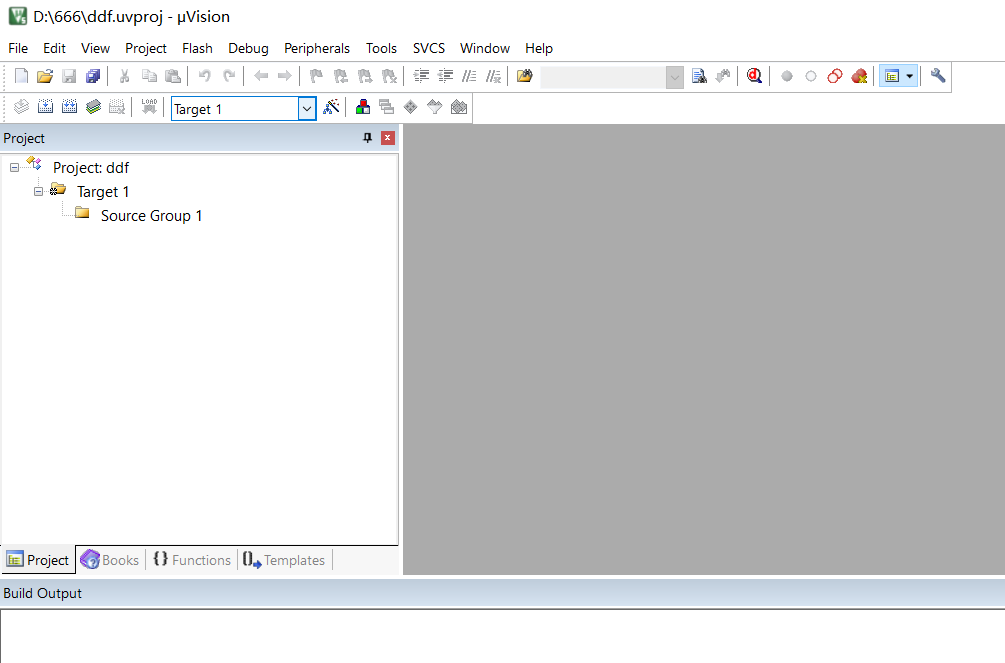Screen dimensions: 1005x663
Task: Open the View menu
Action: pyautogui.click(x=96, y=48)
